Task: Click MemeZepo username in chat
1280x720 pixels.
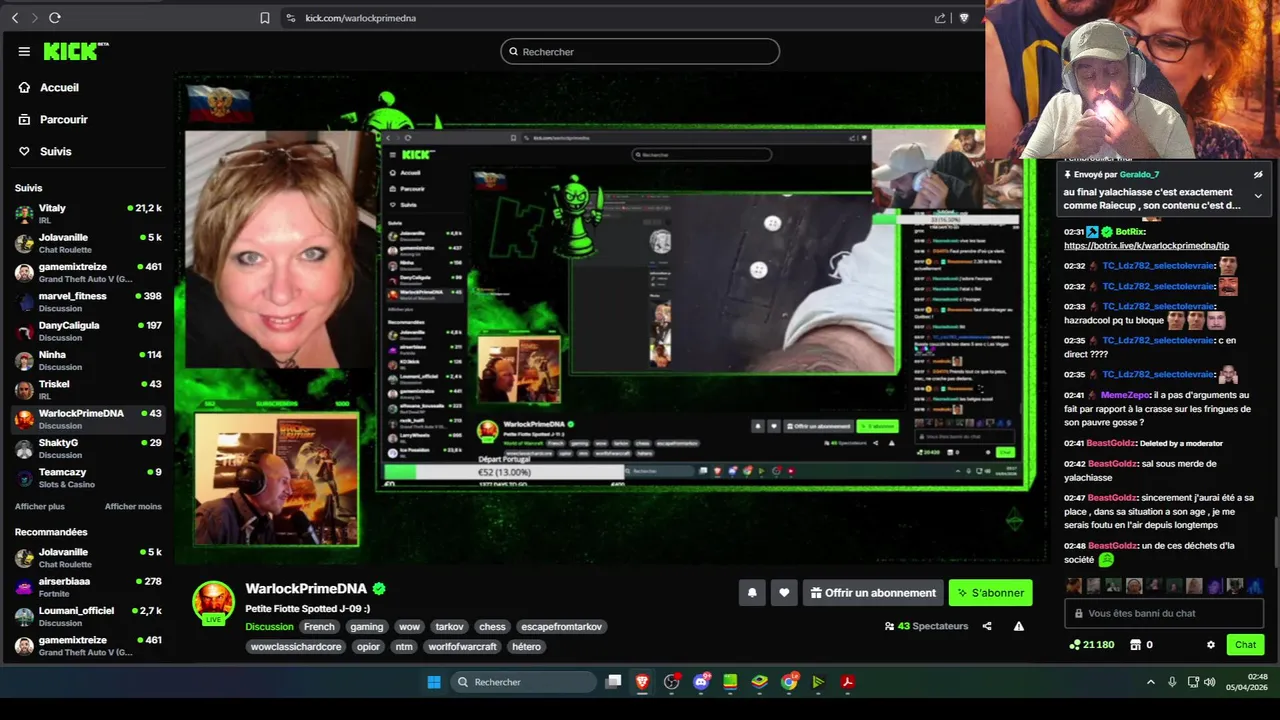Action: pos(1123,395)
